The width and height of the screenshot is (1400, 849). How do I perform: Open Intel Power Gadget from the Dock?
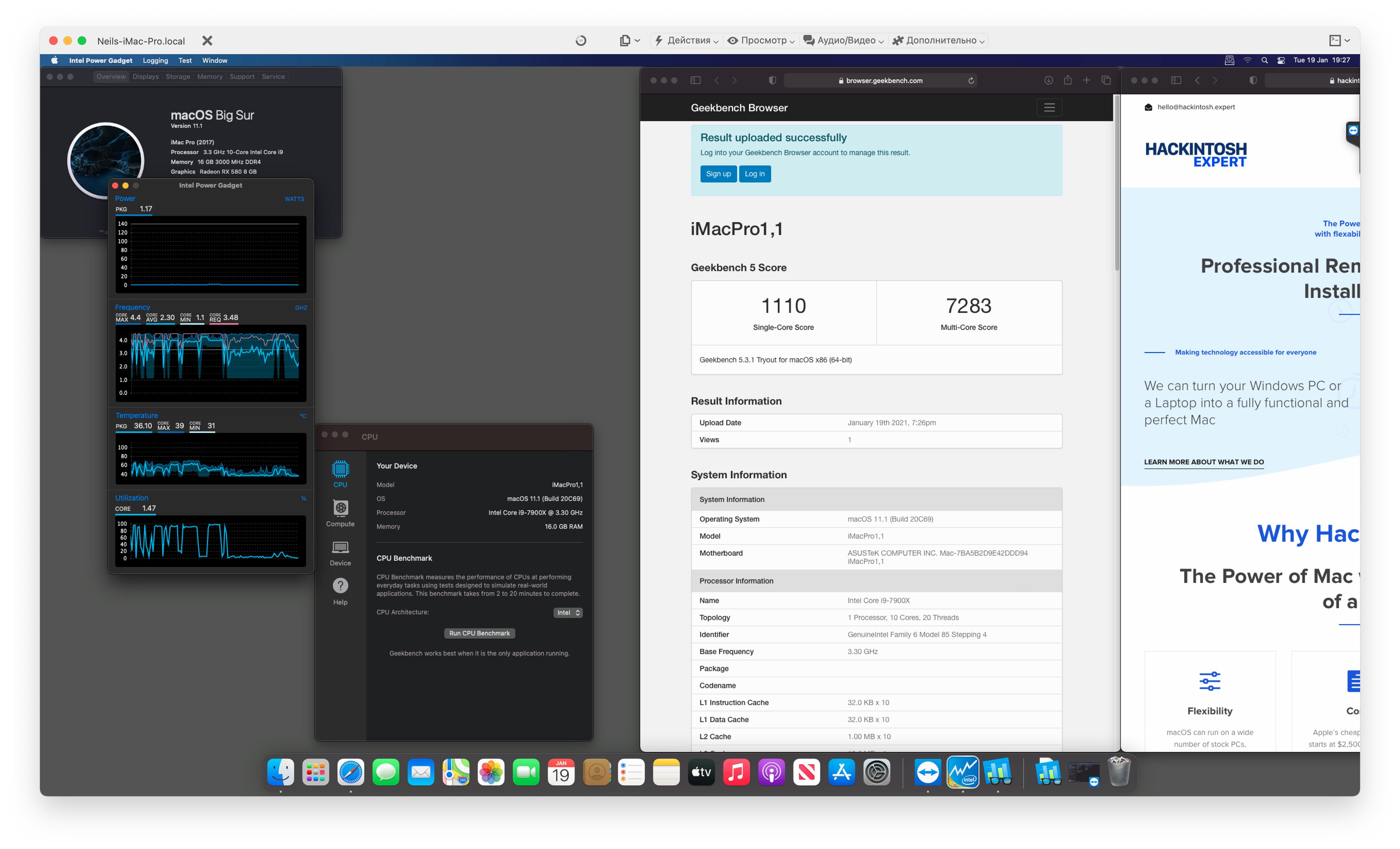[x=963, y=772]
